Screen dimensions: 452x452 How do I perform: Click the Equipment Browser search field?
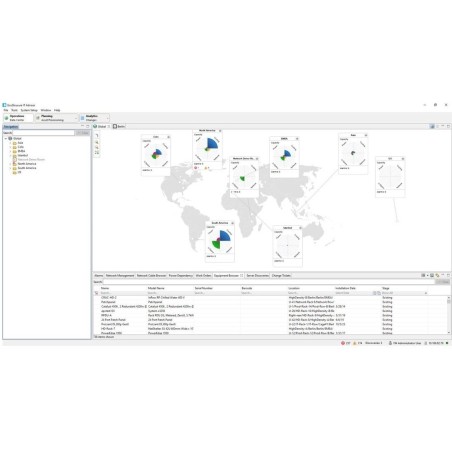[269, 282]
